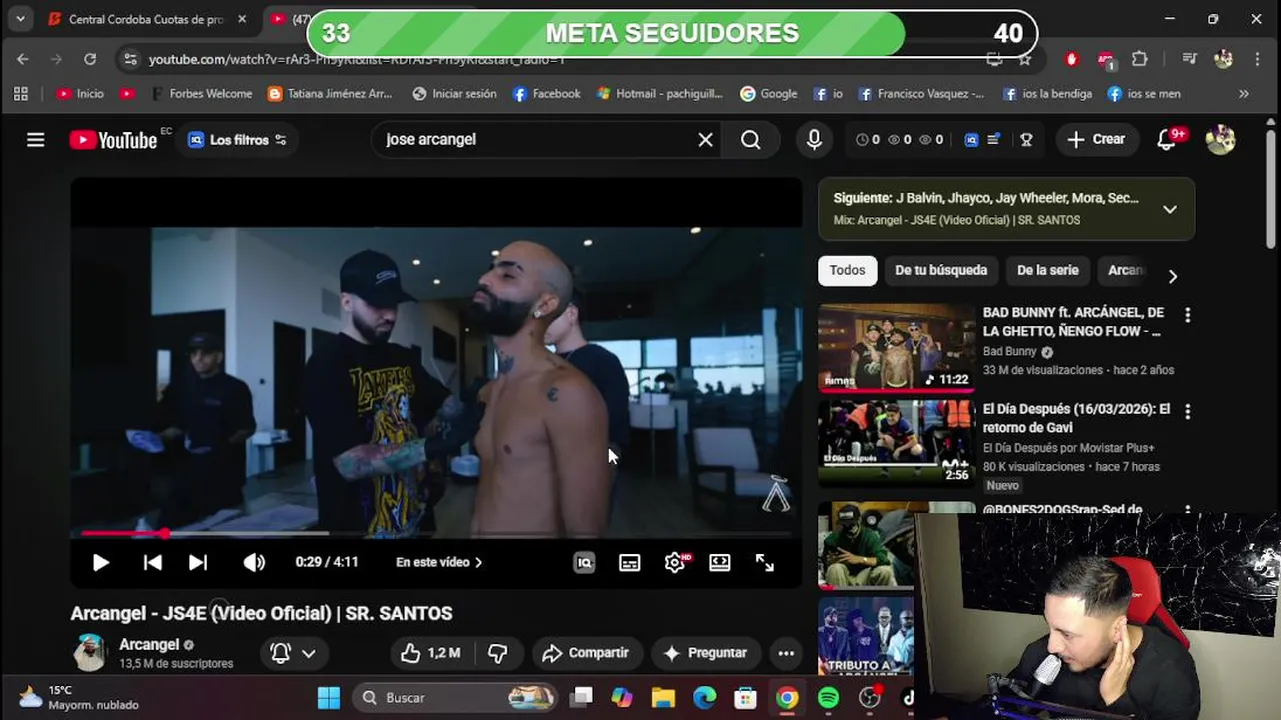Open Chrome media controls icon
1281x720 pixels.
(1189, 60)
